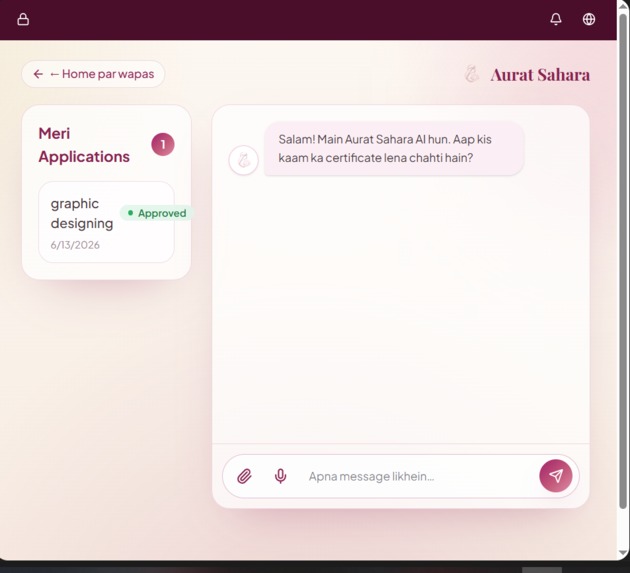Click the Aurat Sahara logo icon

coord(472,74)
